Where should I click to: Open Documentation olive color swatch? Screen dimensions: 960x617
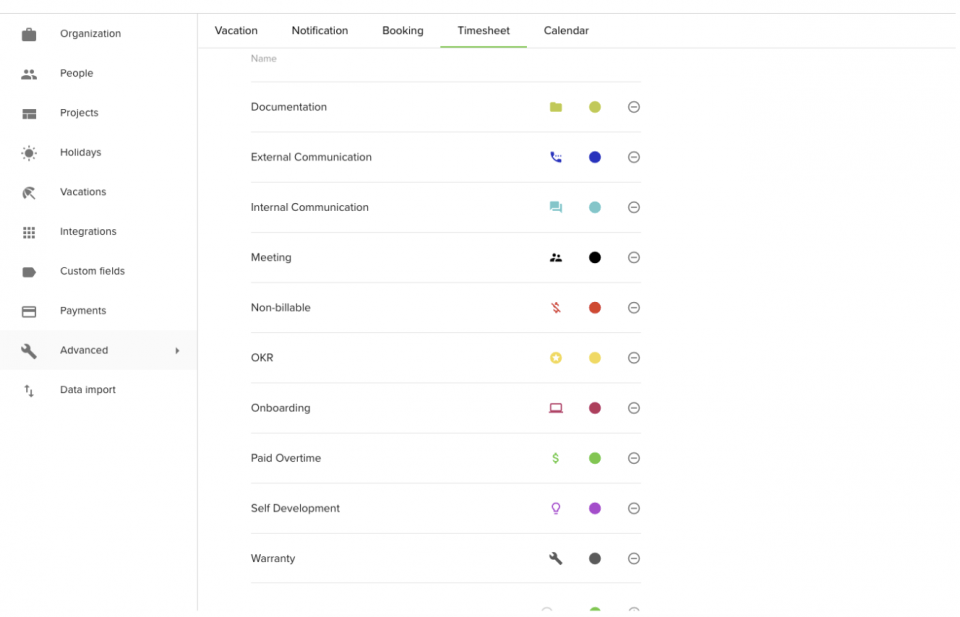tap(594, 107)
